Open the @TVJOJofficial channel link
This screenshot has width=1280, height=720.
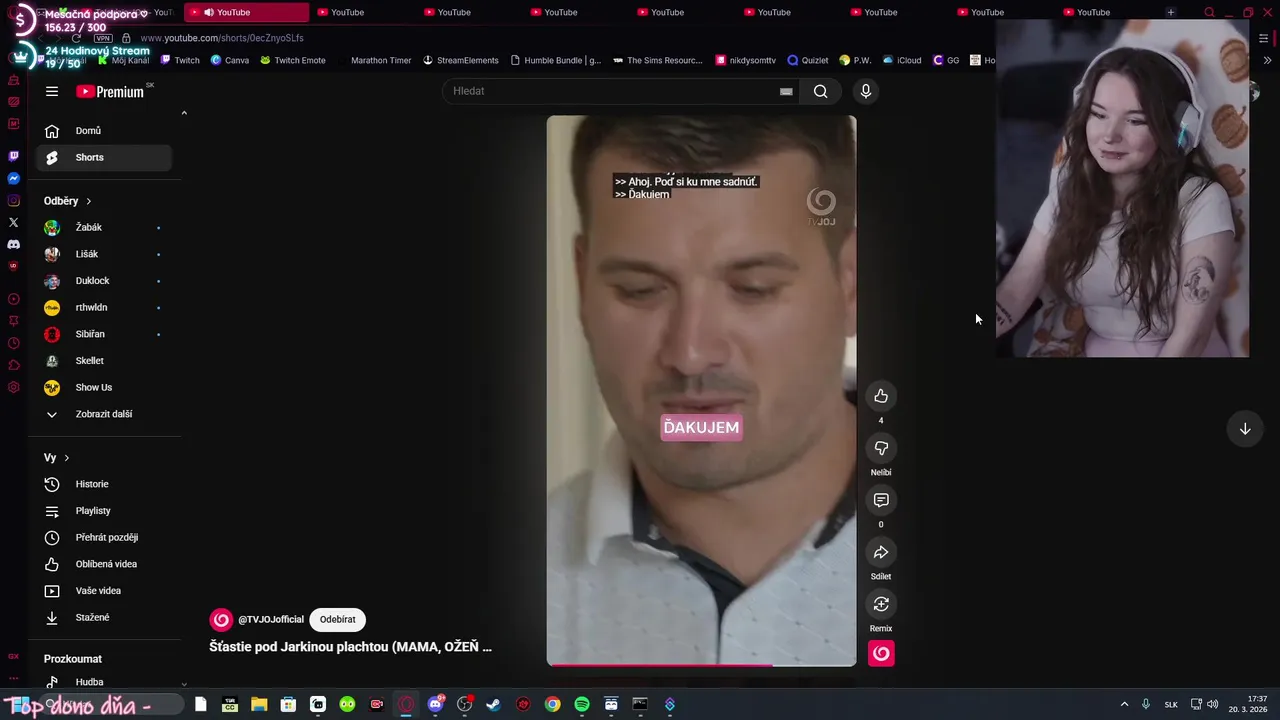(x=271, y=620)
